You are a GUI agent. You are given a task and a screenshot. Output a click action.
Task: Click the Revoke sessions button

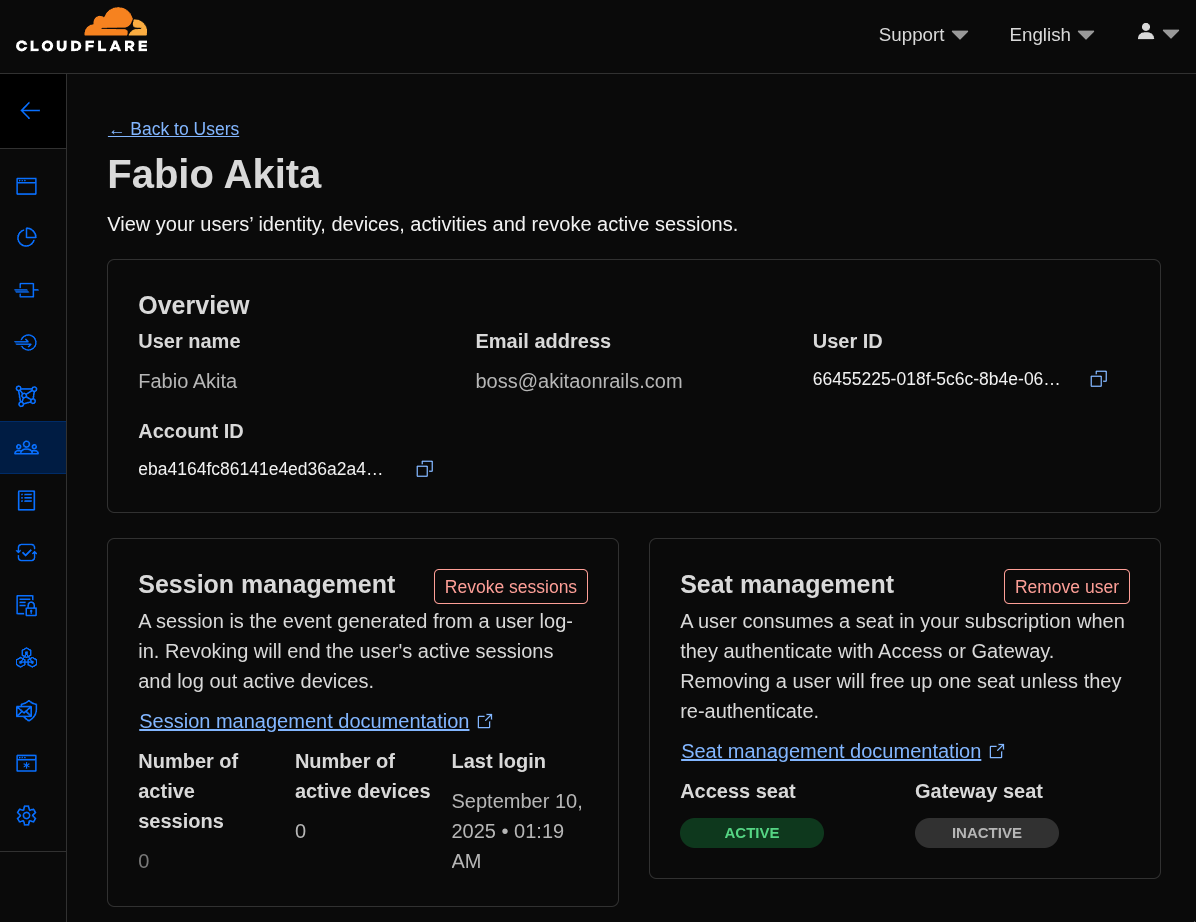(511, 586)
